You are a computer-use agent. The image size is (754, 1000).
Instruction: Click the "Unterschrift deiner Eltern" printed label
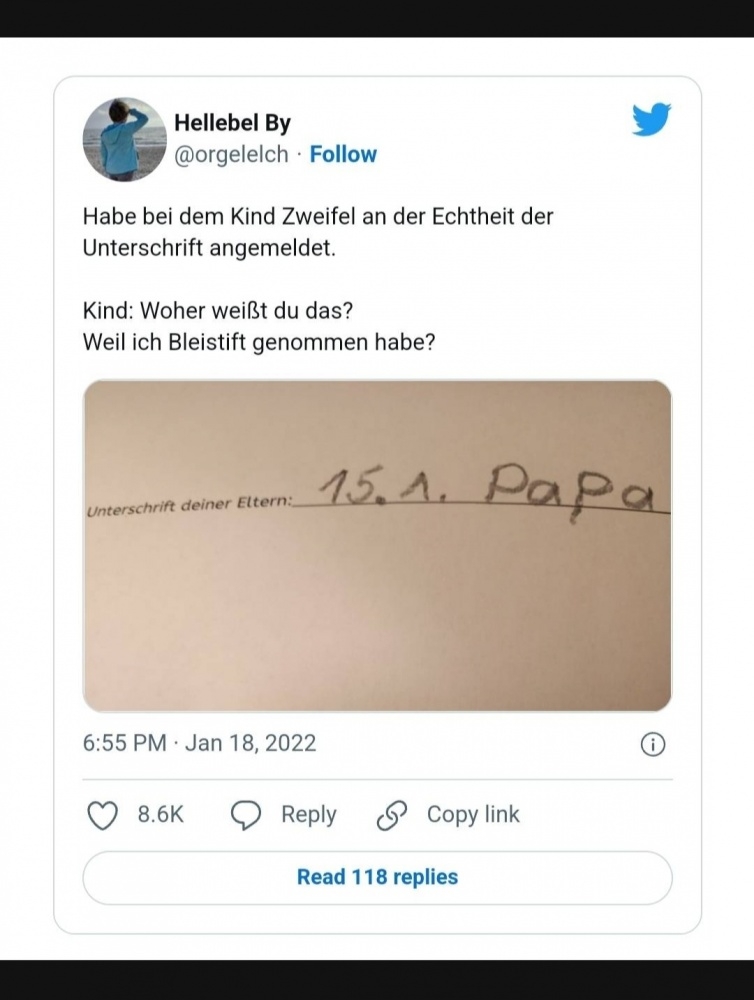pos(188,506)
